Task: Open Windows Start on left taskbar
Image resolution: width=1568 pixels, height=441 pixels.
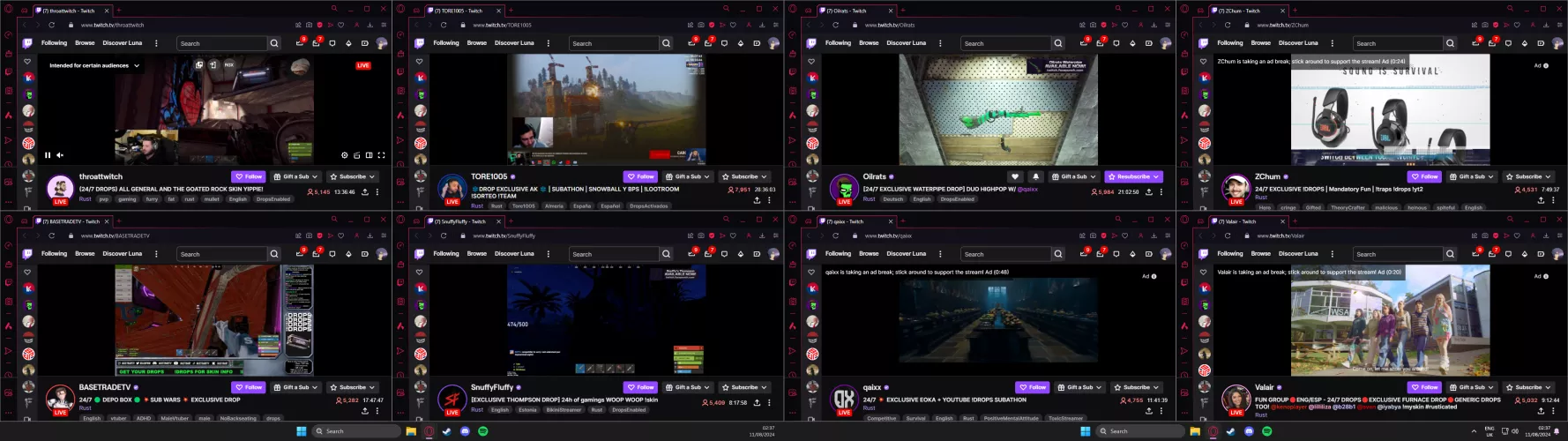Action: (x=302, y=431)
